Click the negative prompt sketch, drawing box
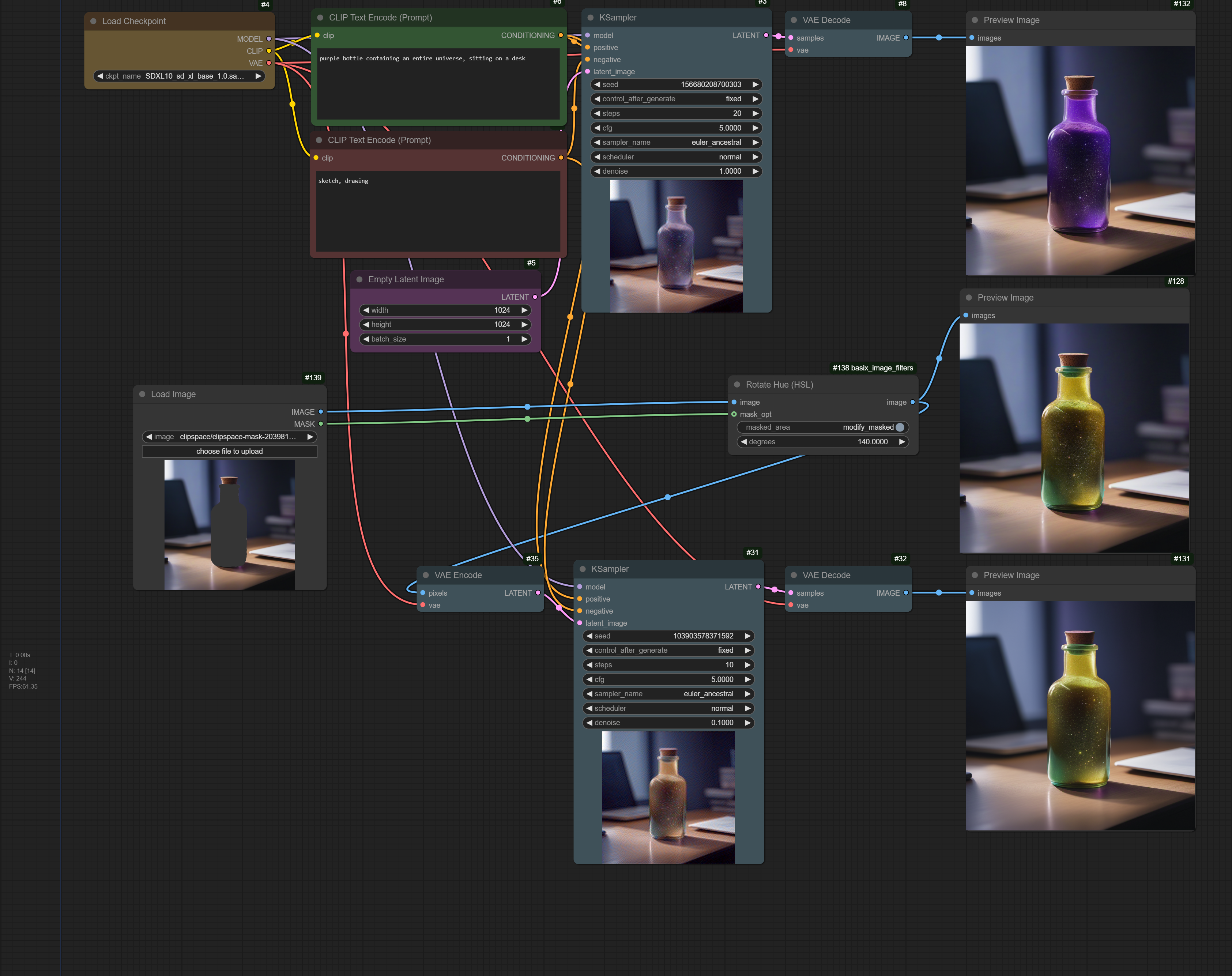The width and height of the screenshot is (1232, 976). (438, 211)
